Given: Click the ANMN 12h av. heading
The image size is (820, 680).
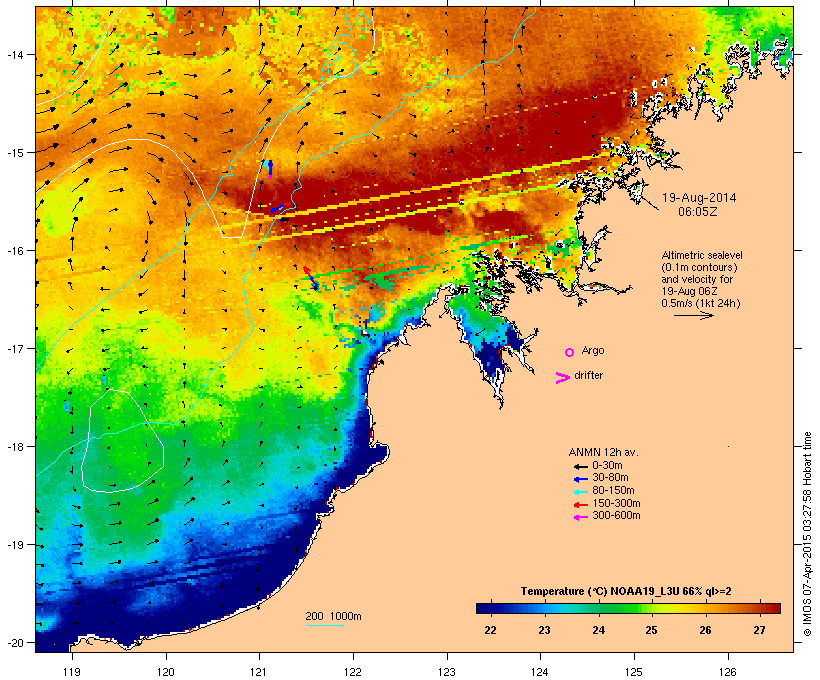Looking at the screenshot, I should (603, 452).
